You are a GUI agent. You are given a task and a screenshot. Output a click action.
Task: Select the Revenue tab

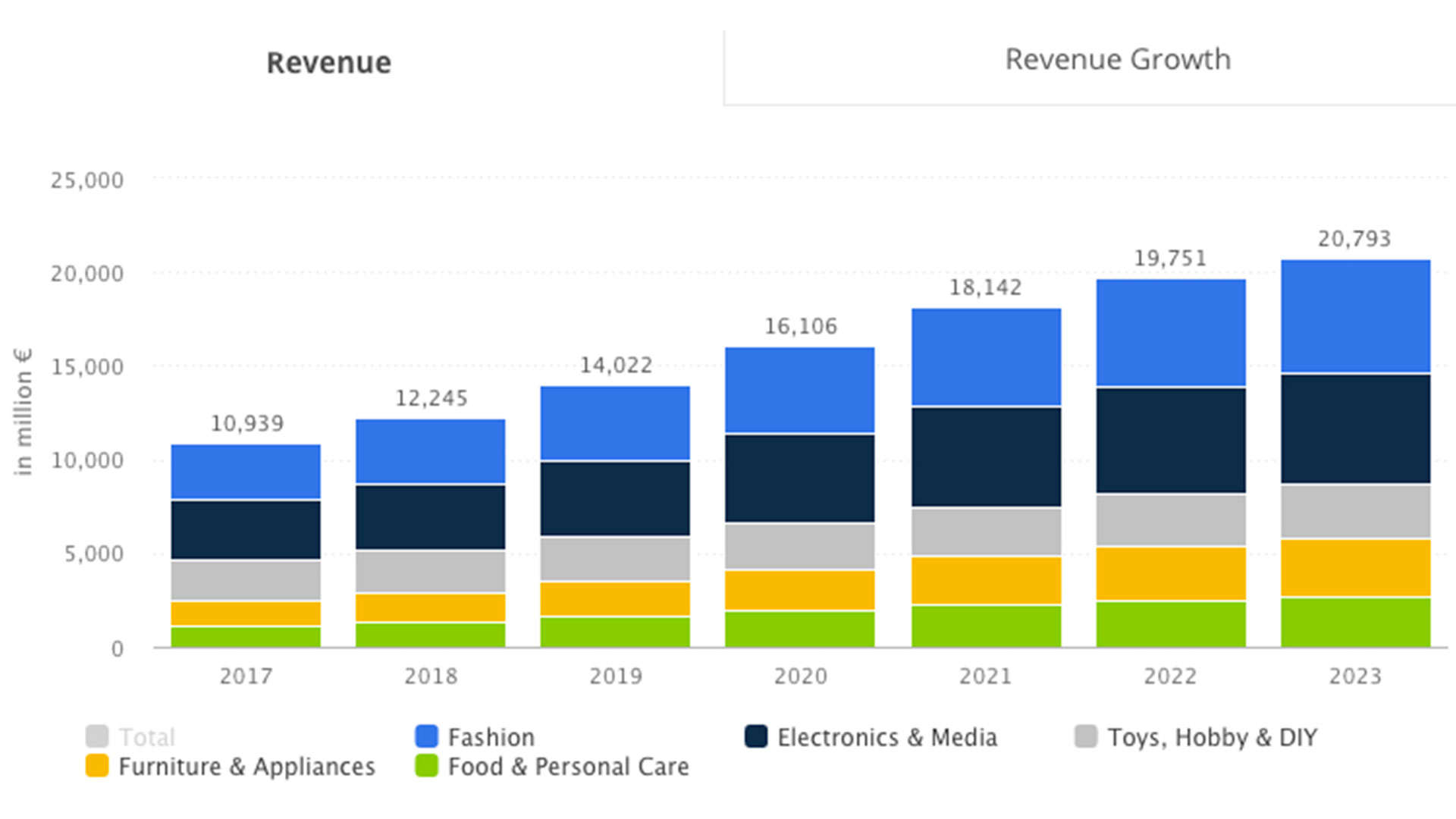coord(328,63)
